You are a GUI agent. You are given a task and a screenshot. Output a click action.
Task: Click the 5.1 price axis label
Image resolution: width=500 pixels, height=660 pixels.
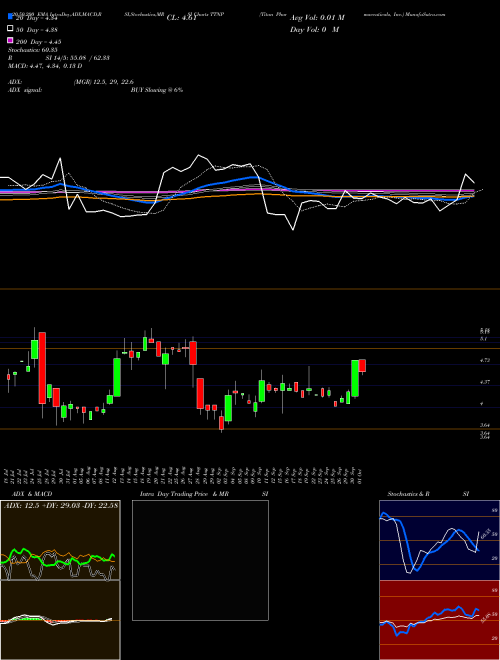(x=483, y=338)
